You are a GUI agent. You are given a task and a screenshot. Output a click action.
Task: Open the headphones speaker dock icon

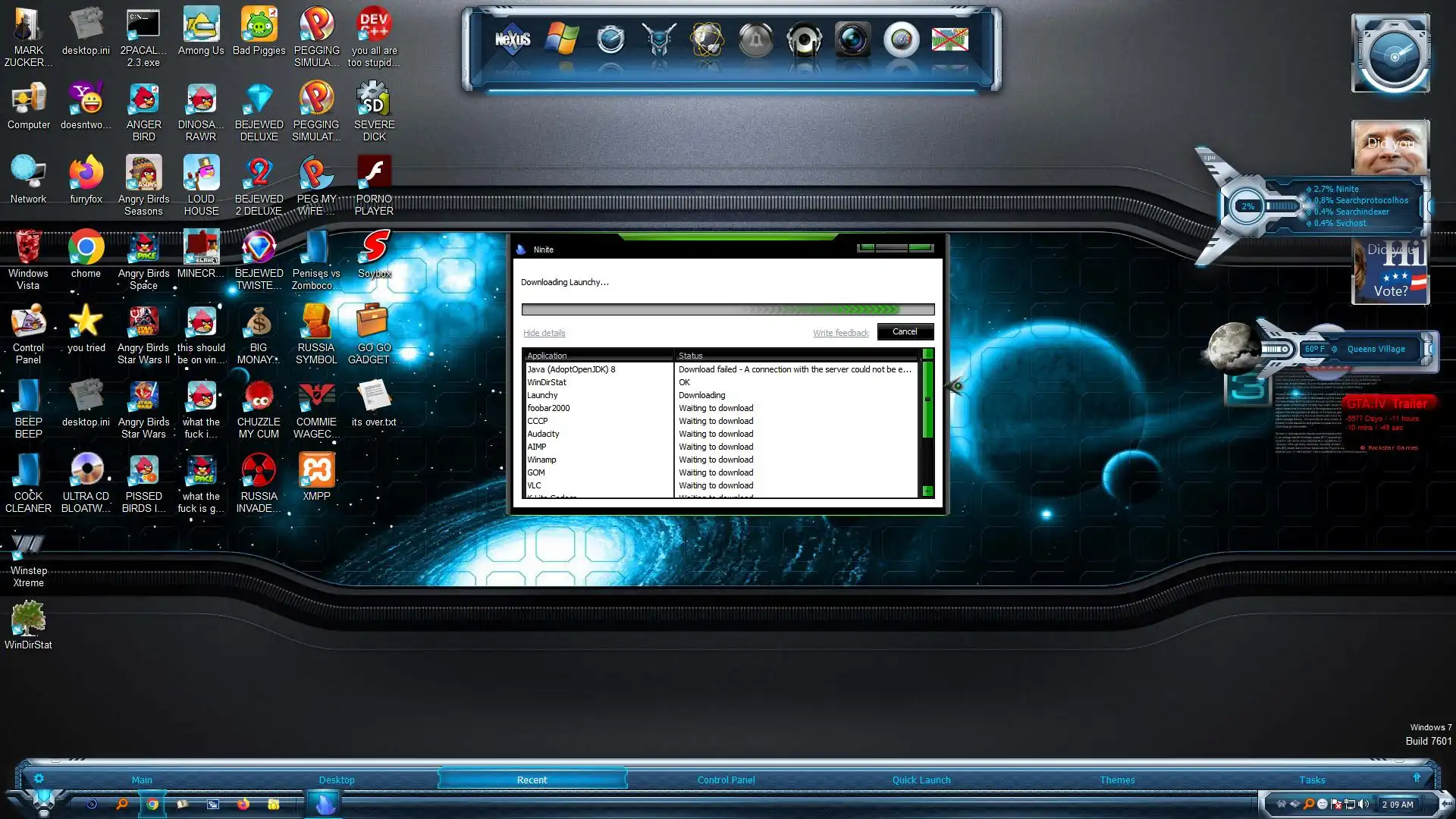(x=804, y=39)
